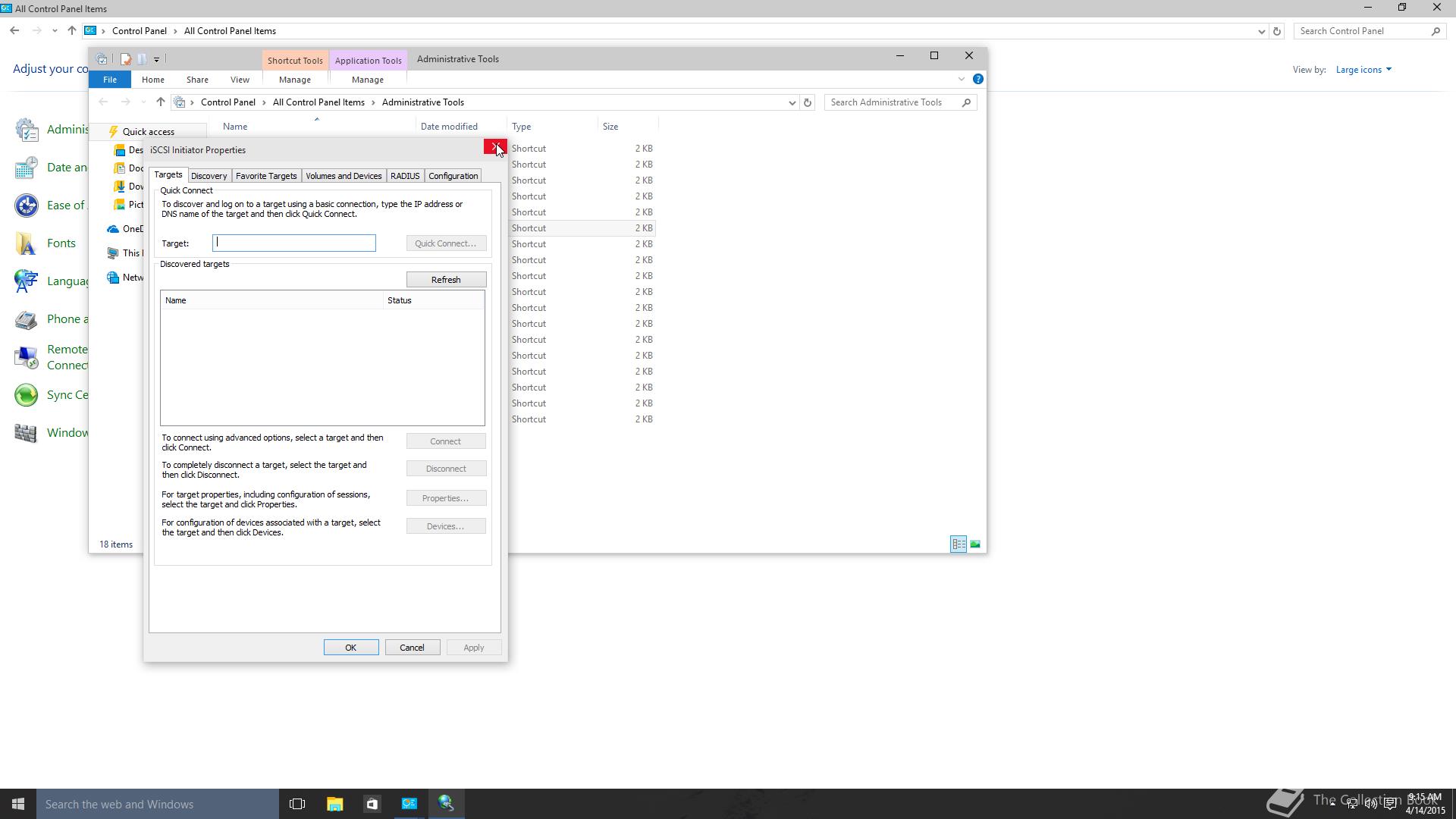Image resolution: width=1456 pixels, height=819 pixels.
Task: Cancel the iSCSI Initiator Properties dialog
Action: point(413,648)
